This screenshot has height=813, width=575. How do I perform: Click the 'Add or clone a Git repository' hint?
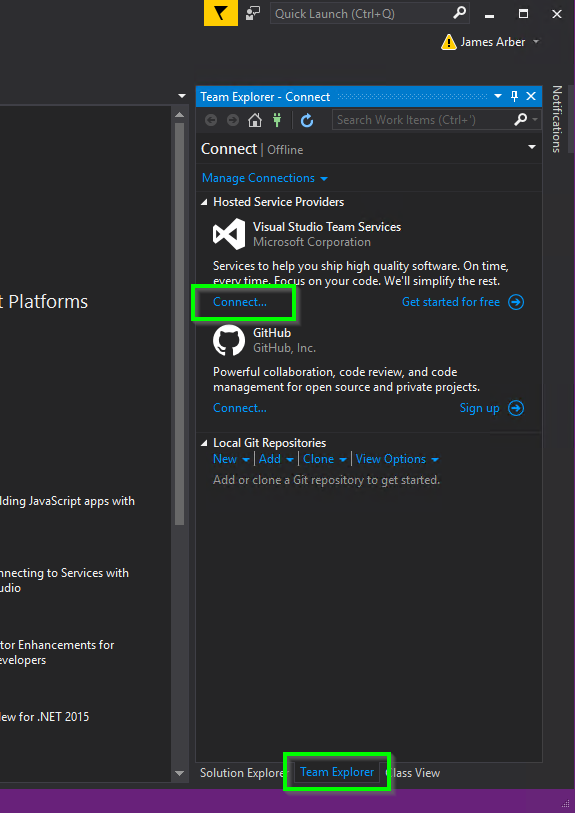(326, 480)
